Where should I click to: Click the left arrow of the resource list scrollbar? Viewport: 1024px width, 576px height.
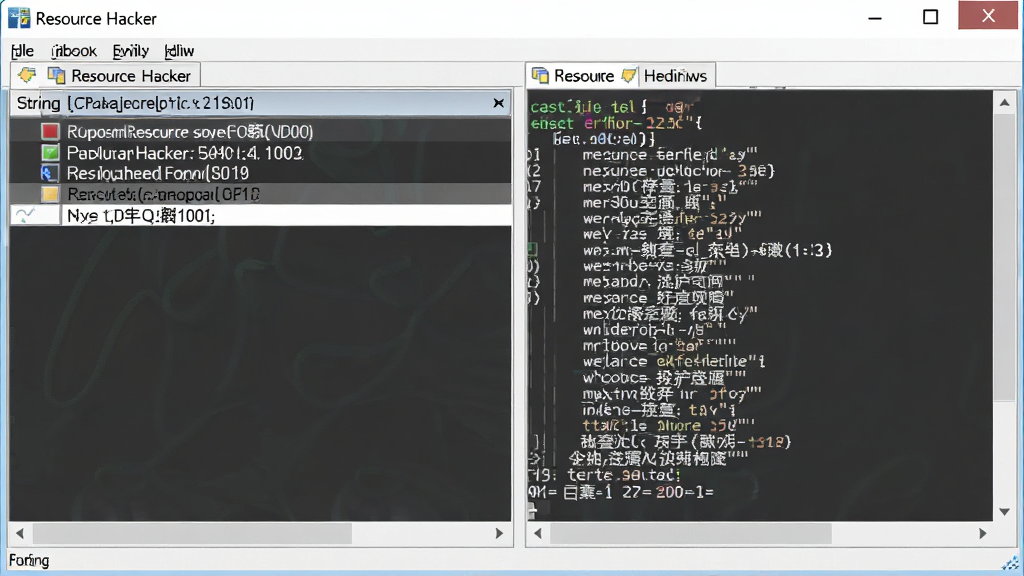pos(20,534)
